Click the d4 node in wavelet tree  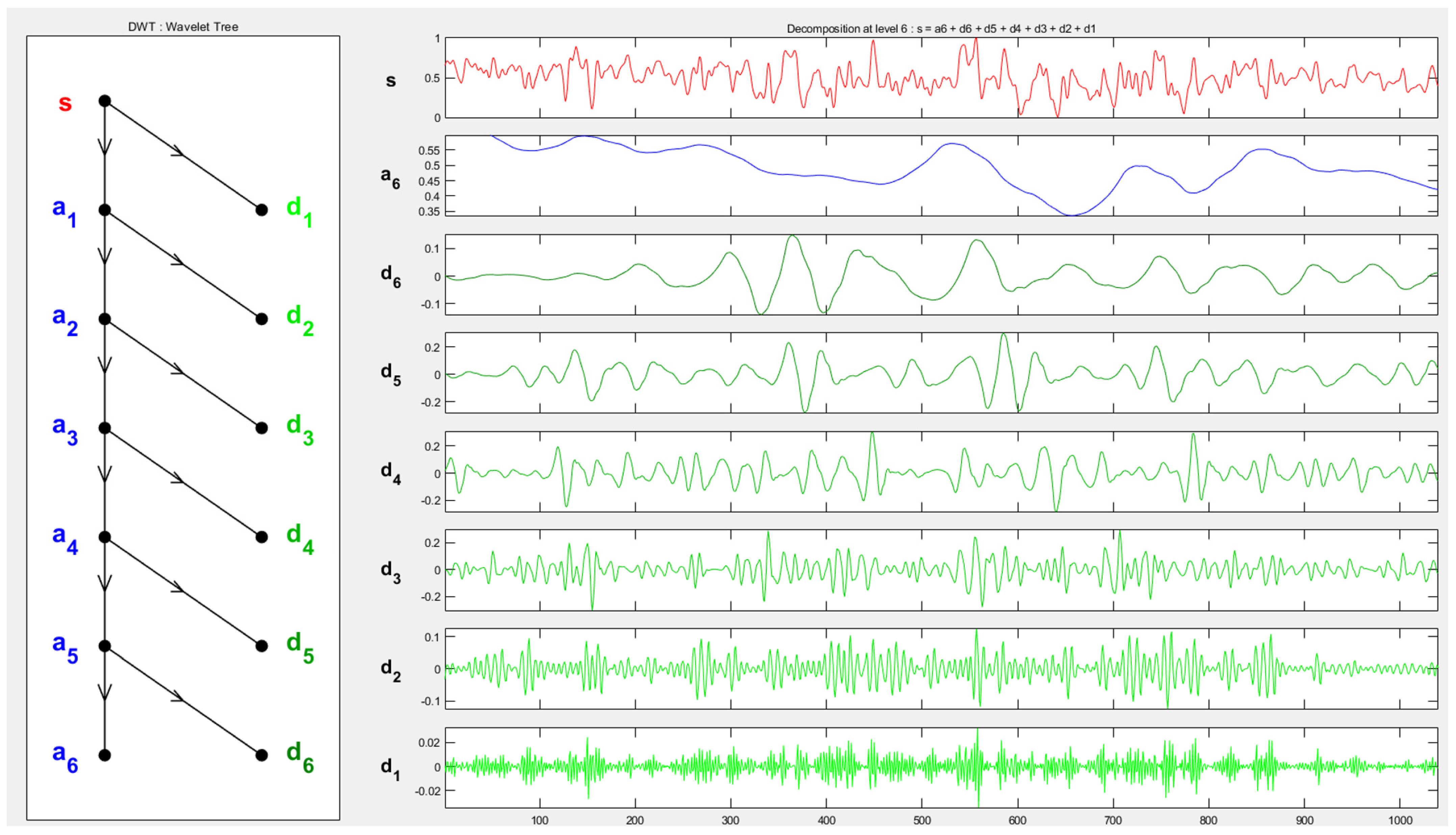[x=261, y=537]
